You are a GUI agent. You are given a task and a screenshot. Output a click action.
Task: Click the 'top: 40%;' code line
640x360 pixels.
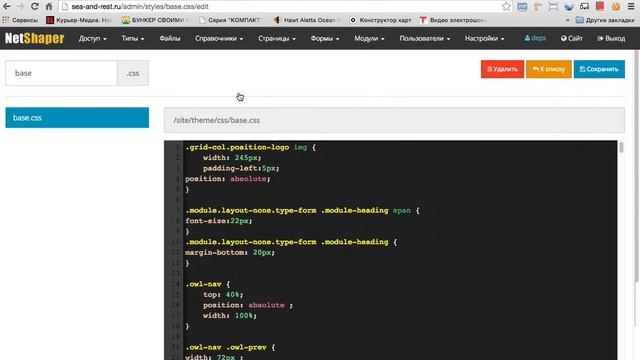(223, 295)
